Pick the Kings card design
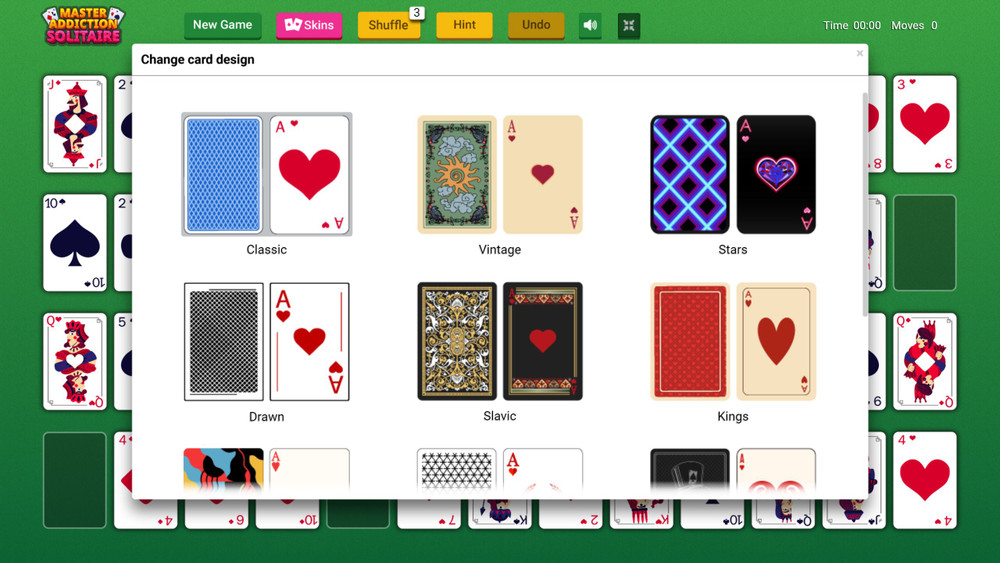The height and width of the screenshot is (563, 1000). (x=733, y=352)
